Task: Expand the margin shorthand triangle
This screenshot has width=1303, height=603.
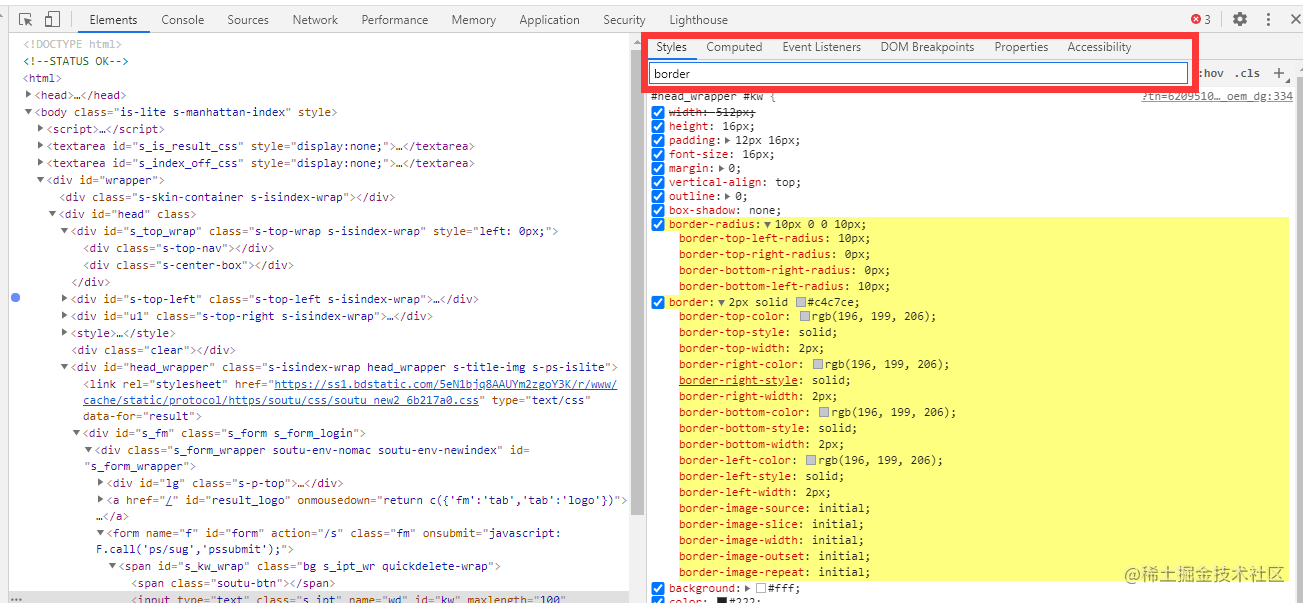Action: [x=721, y=169]
